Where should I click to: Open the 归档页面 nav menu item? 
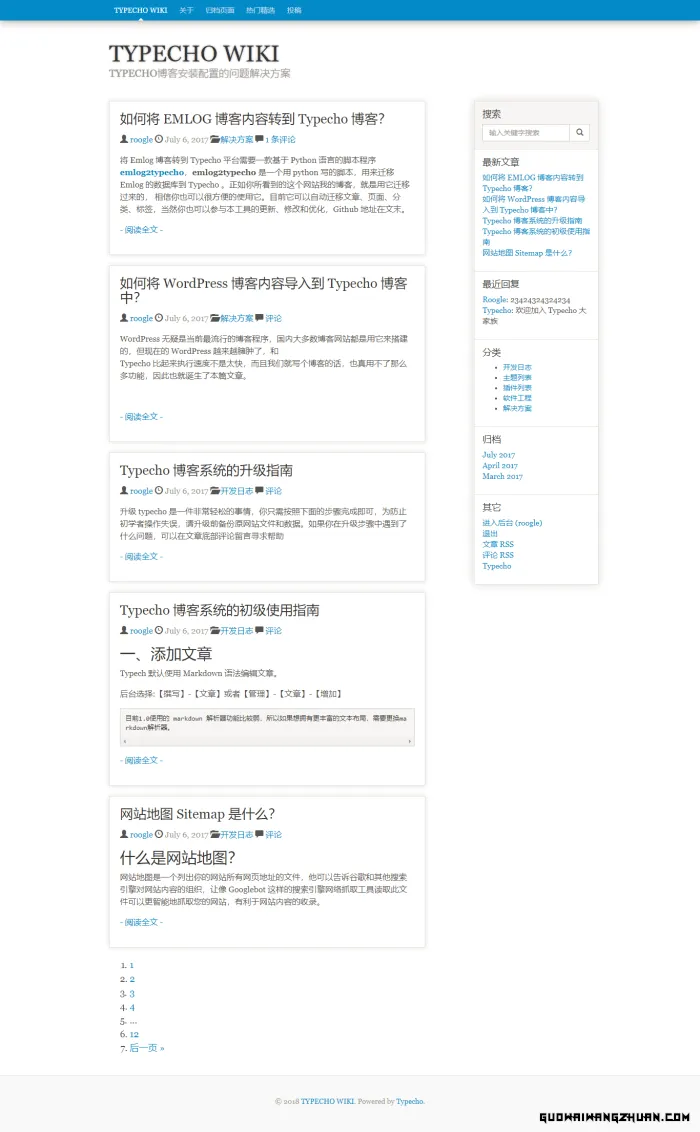pos(220,10)
